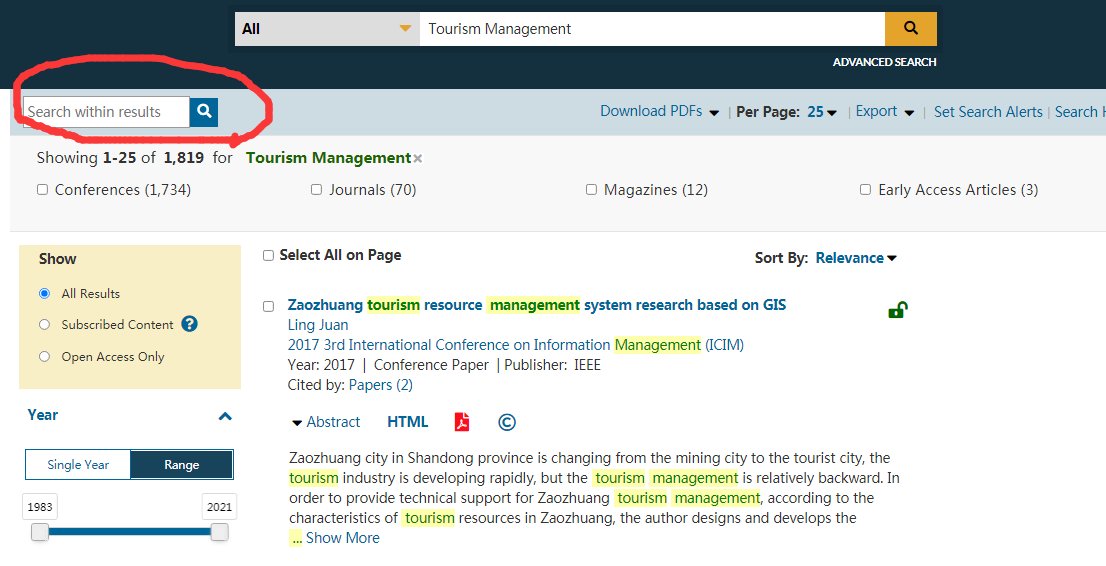Click the green open-access padlock icon
Screen dimensions: 1106x566
tap(896, 310)
